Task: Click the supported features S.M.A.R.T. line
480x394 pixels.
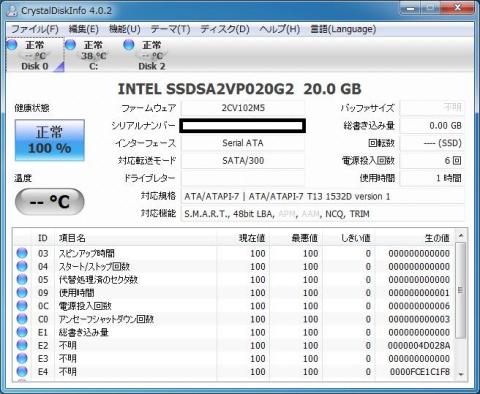Action: pos(323,214)
